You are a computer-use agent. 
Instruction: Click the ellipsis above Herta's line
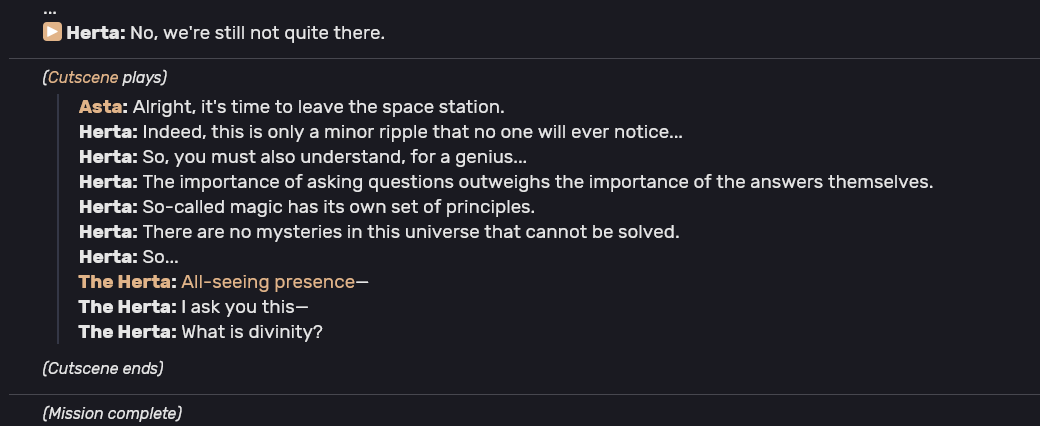click(x=50, y=8)
